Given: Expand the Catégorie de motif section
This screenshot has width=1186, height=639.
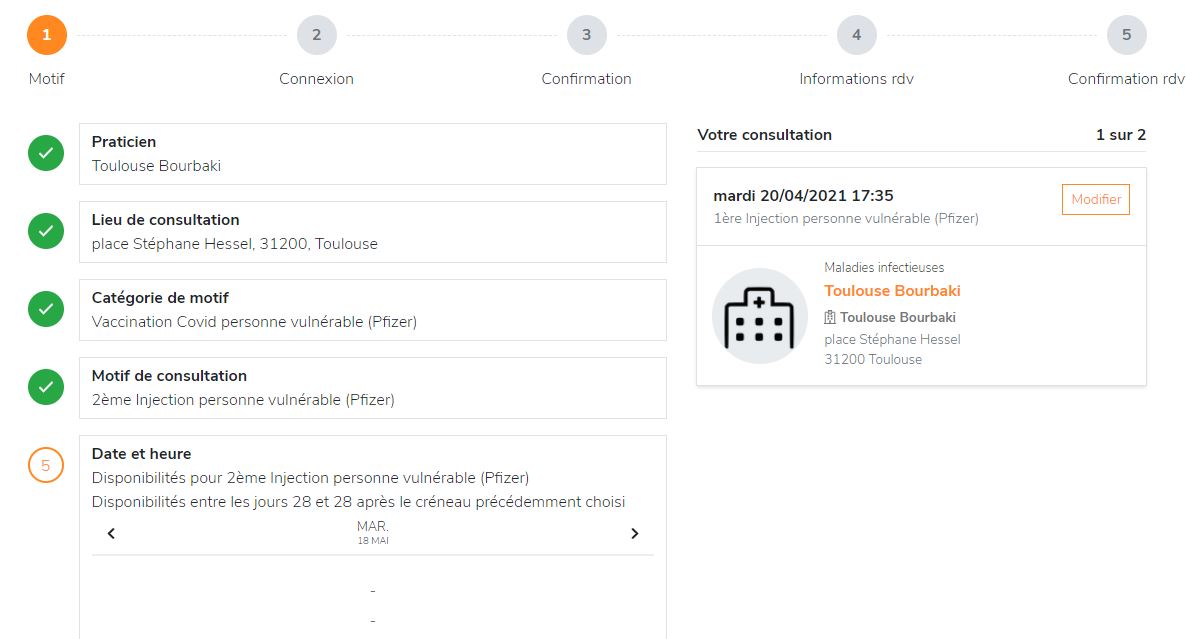Looking at the screenshot, I should tap(372, 310).
